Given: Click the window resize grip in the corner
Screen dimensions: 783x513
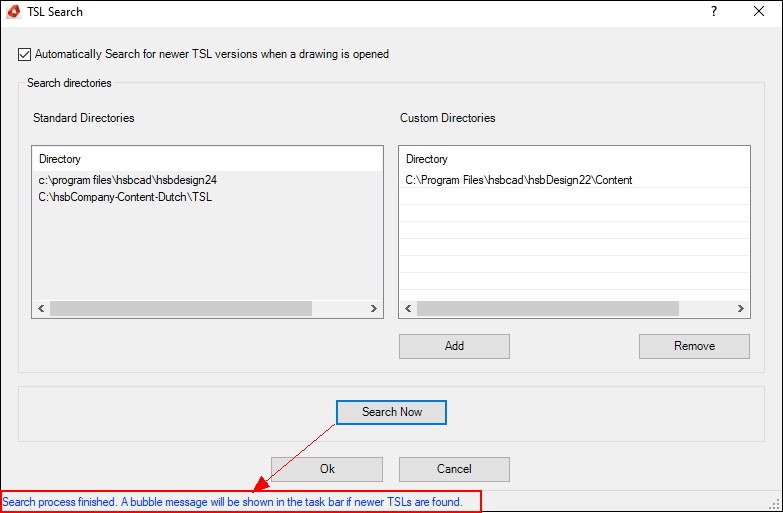Looking at the screenshot, I should [776, 506].
